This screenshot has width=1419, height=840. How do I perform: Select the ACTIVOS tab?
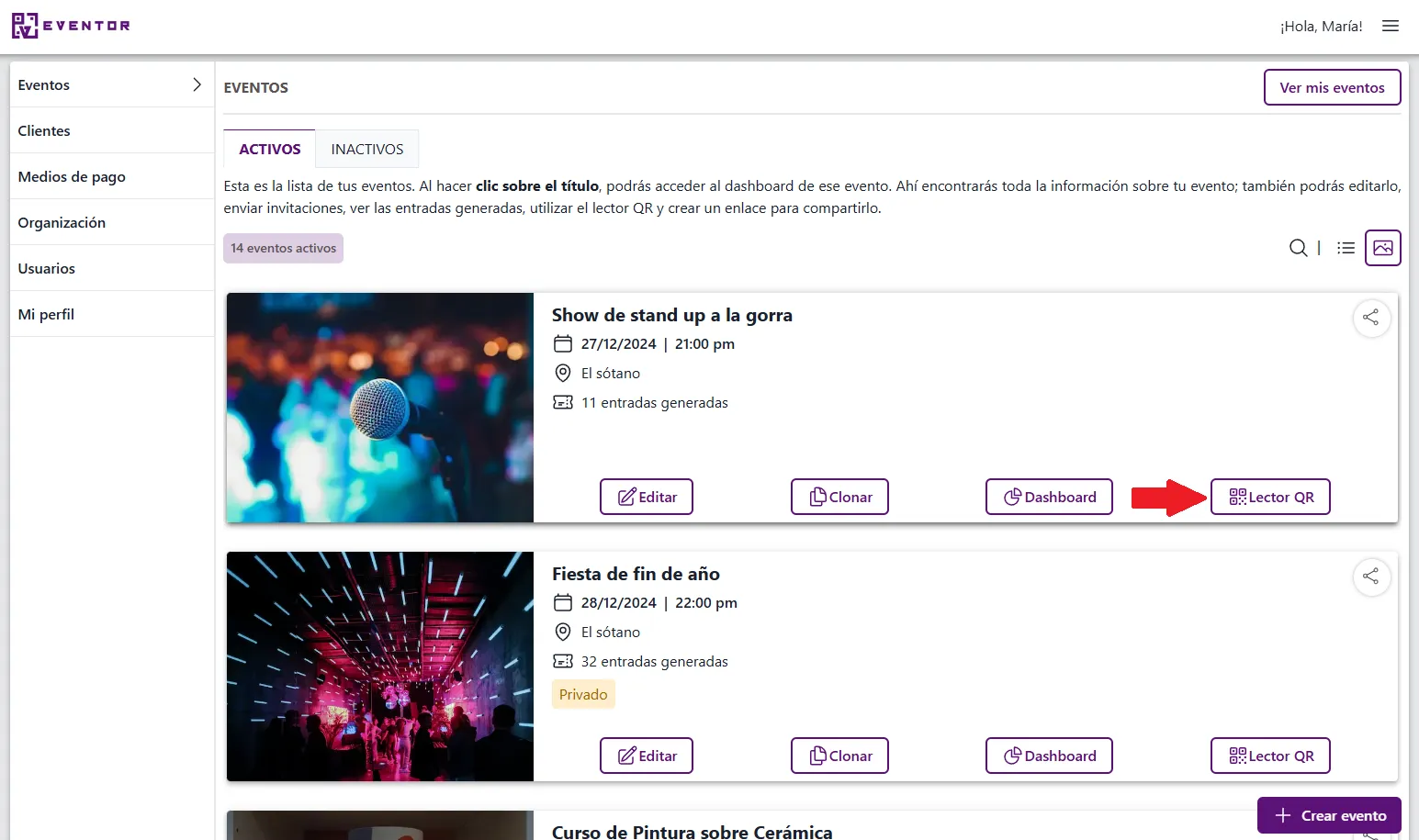pyautogui.click(x=270, y=149)
